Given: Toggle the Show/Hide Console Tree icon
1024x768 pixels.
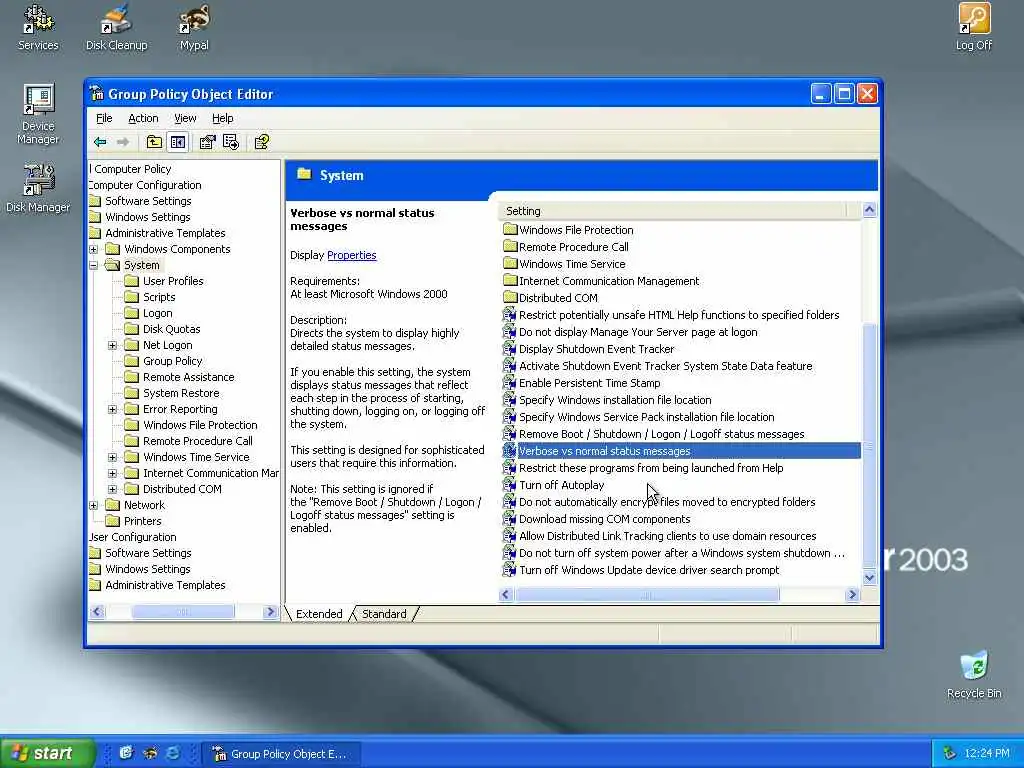Looking at the screenshot, I should [x=178, y=142].
